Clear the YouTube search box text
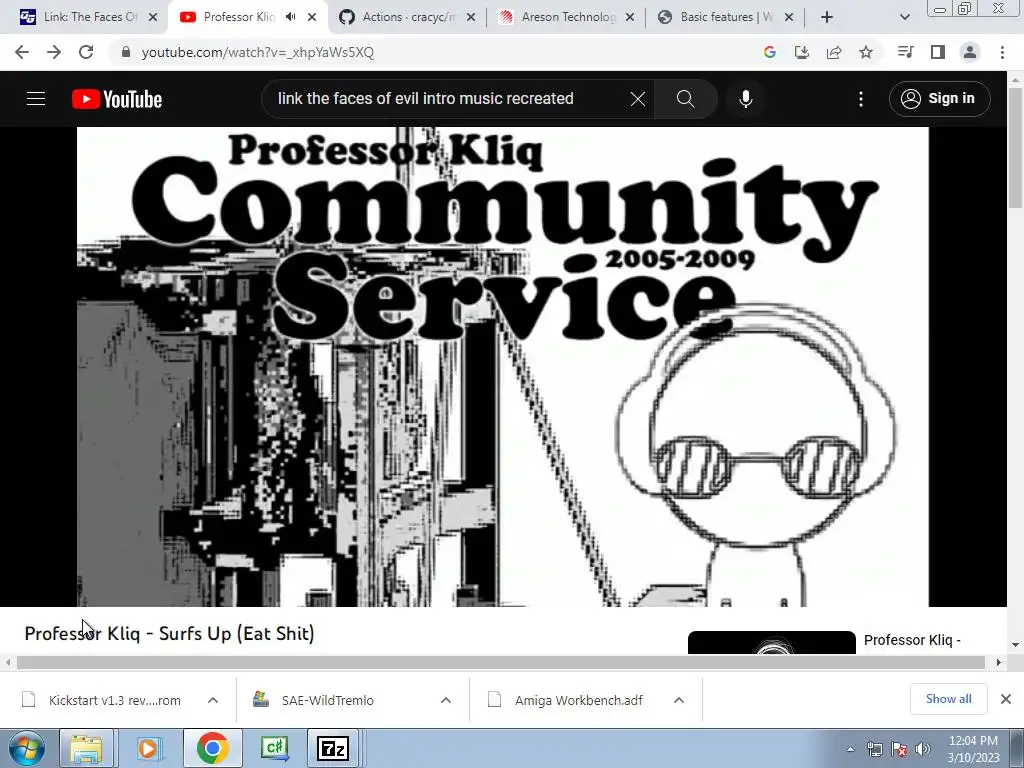 (637, 99)
